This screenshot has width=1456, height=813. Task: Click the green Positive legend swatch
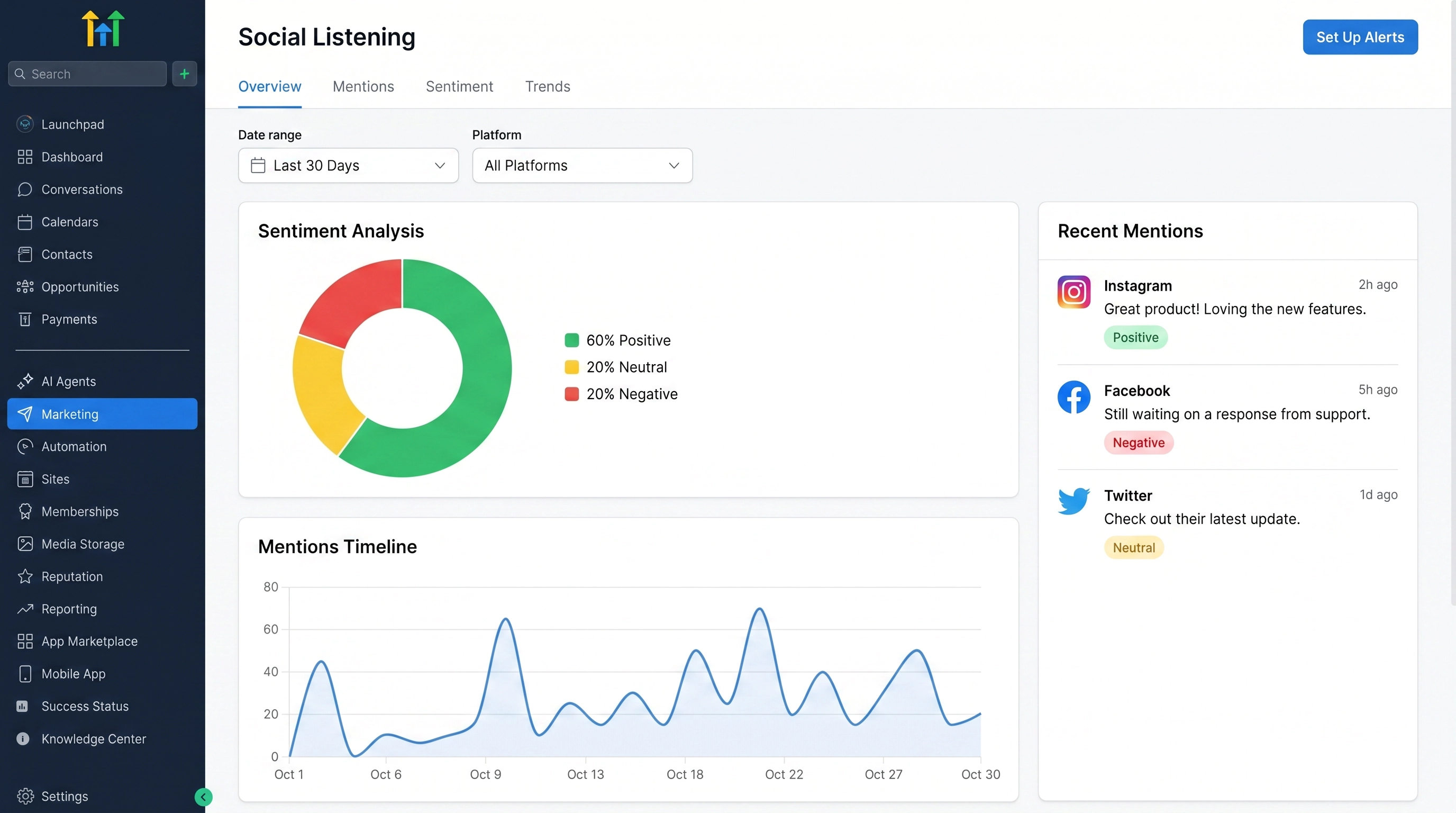point(571,340)
